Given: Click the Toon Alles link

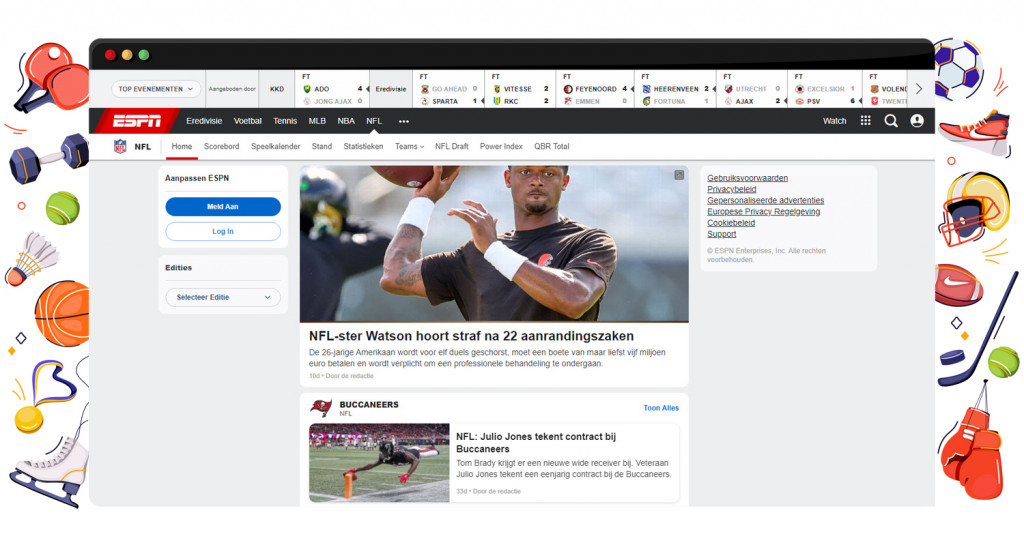Looking at the screenshot, I should pyautogui.click(x=661, y=408).
